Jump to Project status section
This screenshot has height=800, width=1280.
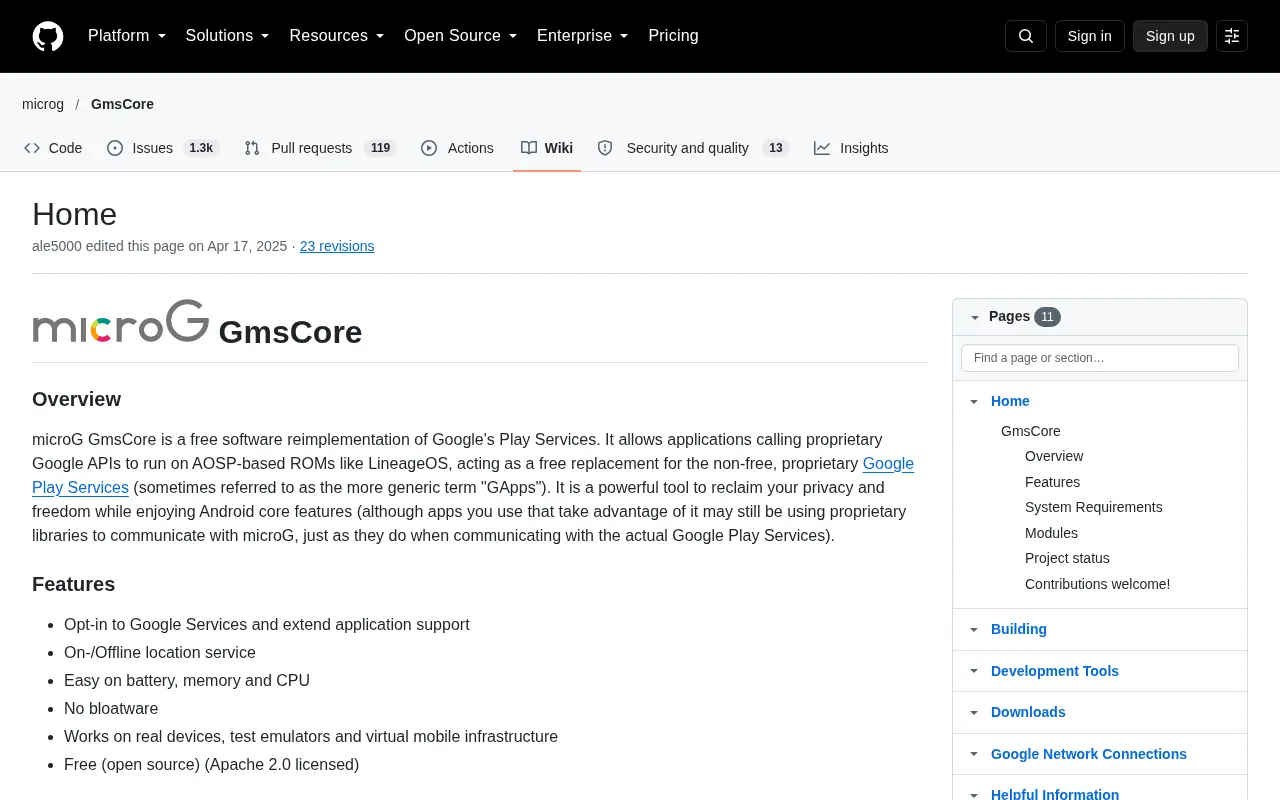point(1067,558)
